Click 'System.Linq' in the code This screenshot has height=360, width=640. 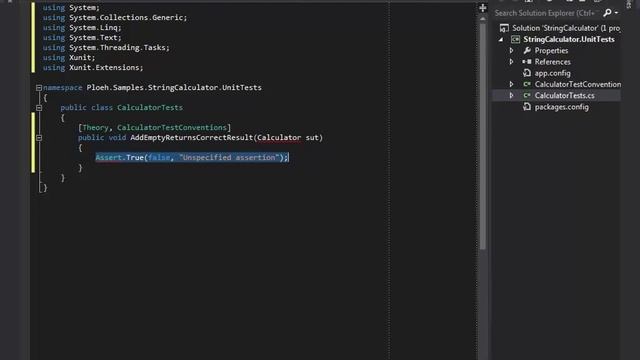93,28
